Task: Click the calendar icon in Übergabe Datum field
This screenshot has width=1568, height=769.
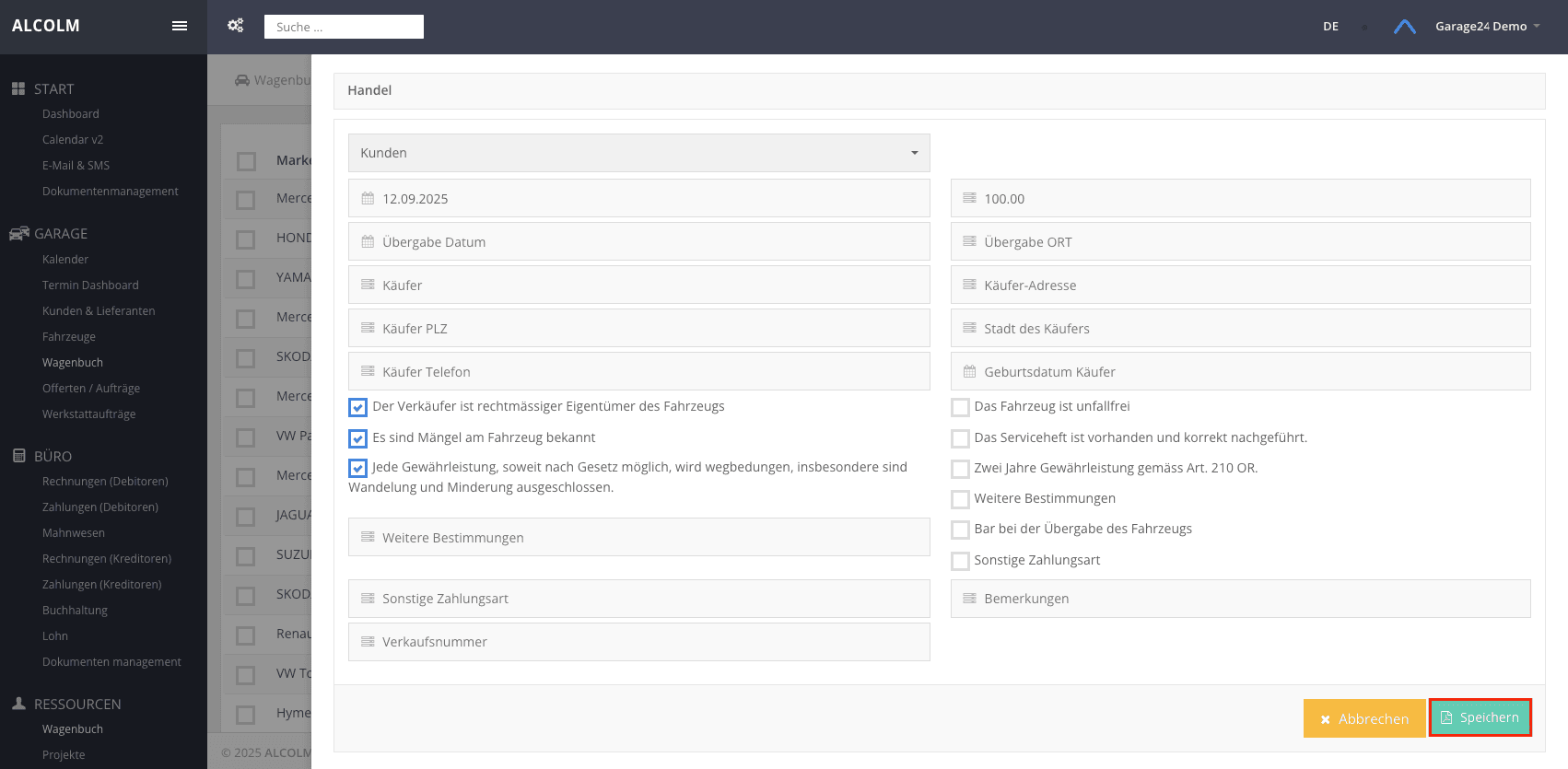Action: tap(368, 241)
